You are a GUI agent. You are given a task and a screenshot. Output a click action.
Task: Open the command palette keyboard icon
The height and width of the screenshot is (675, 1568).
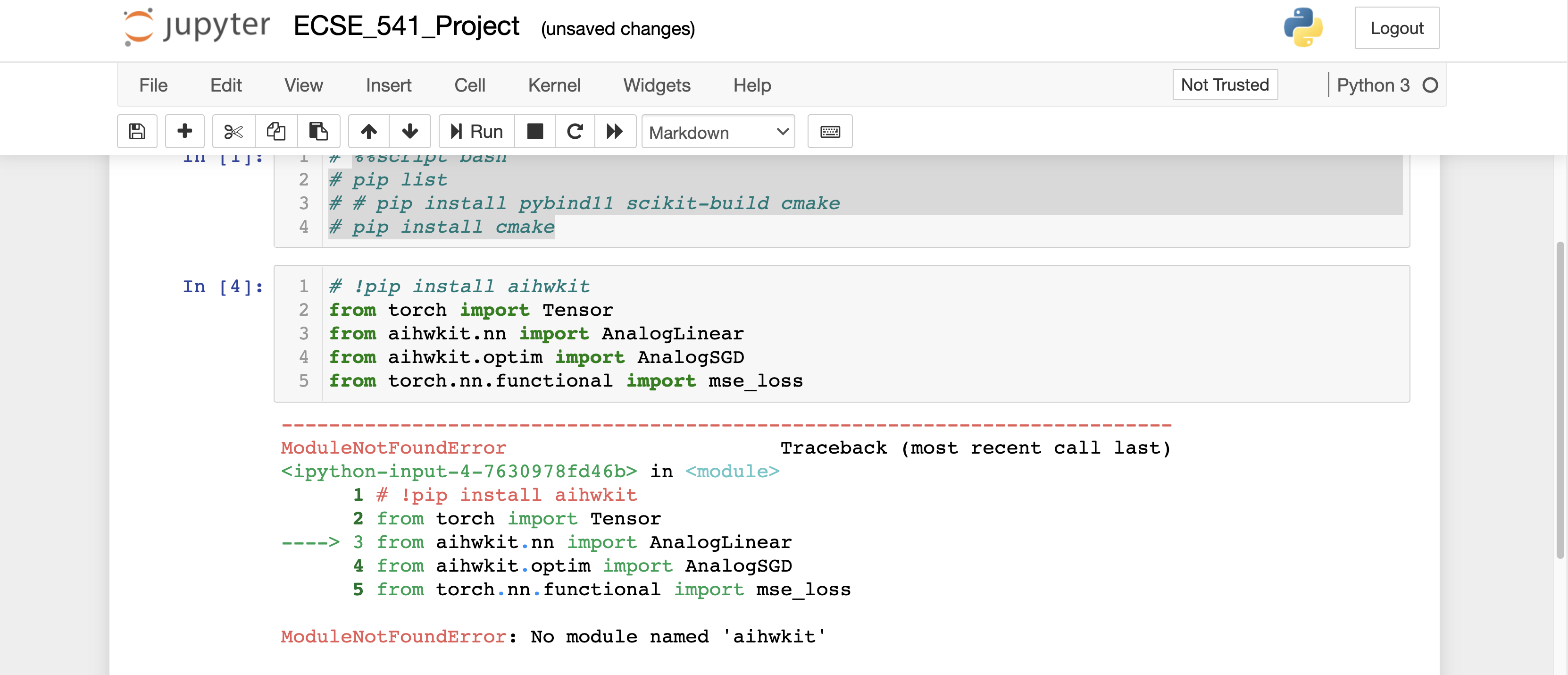coord(830,132)
